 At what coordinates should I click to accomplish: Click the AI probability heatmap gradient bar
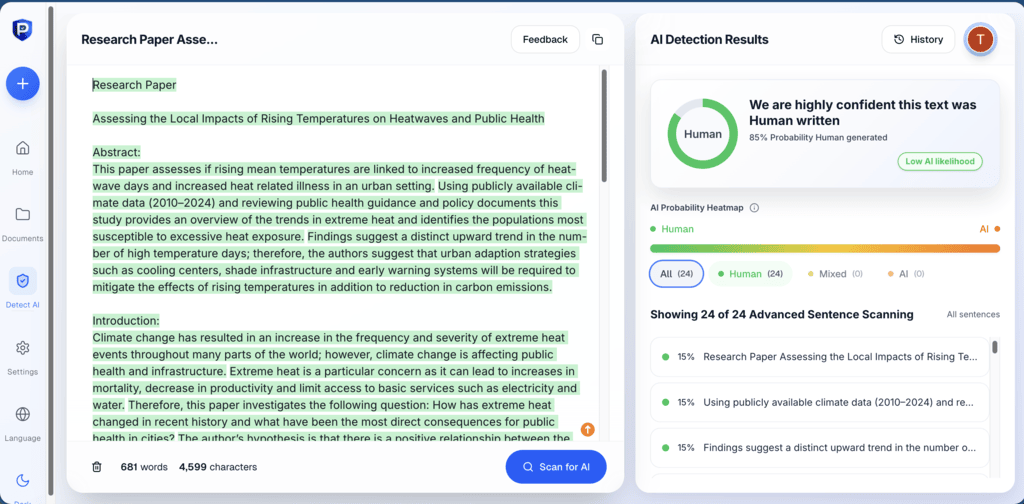tap(825, 248)
